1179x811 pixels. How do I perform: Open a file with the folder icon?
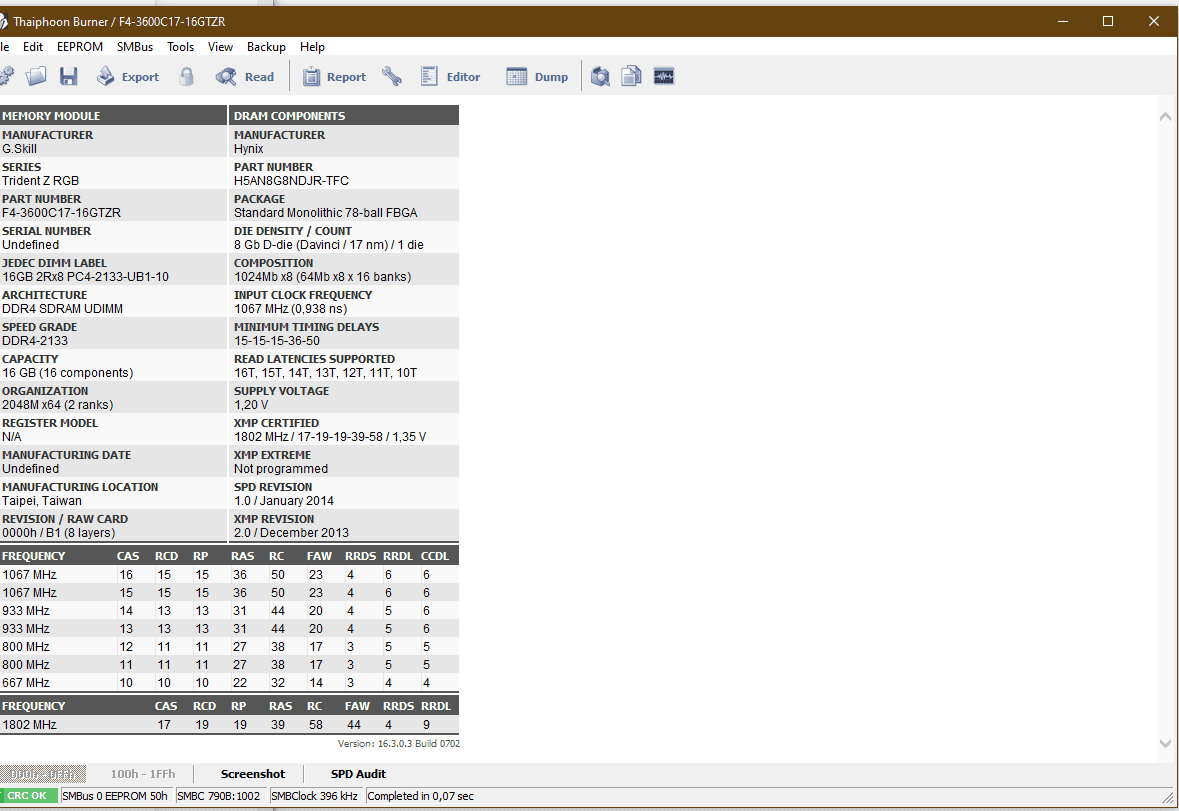pos(36,76)
